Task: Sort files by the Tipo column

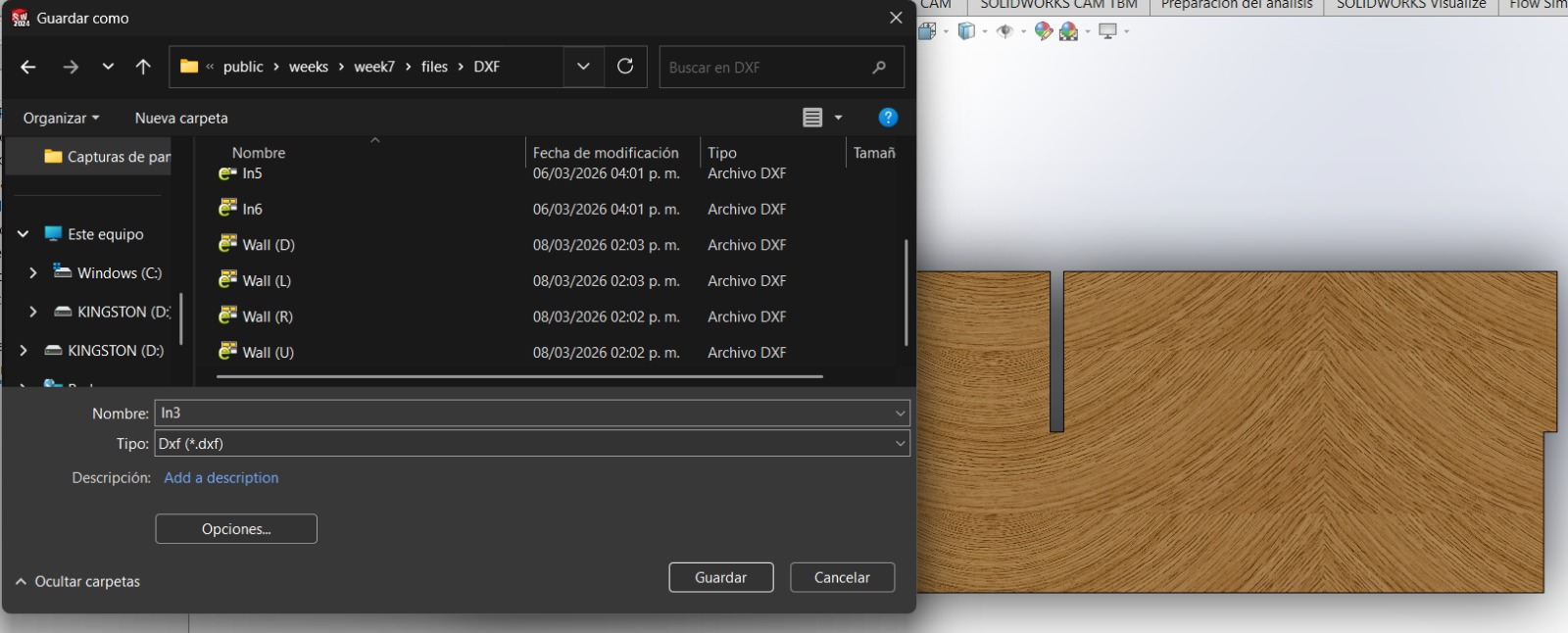Action: pyautogui.click(x=722, y=153)
